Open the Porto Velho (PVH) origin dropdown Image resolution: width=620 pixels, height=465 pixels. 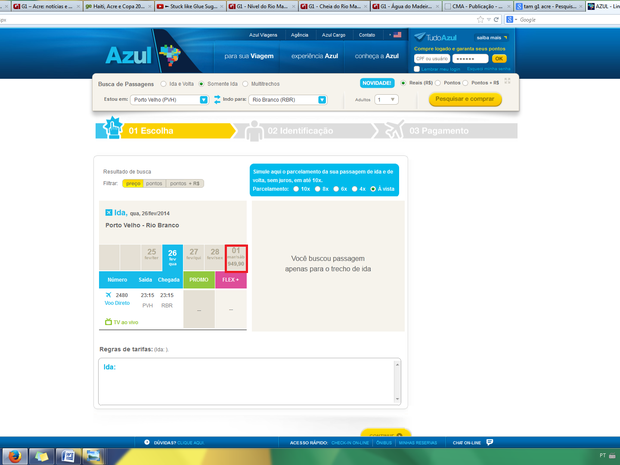(x=204, y=100)
